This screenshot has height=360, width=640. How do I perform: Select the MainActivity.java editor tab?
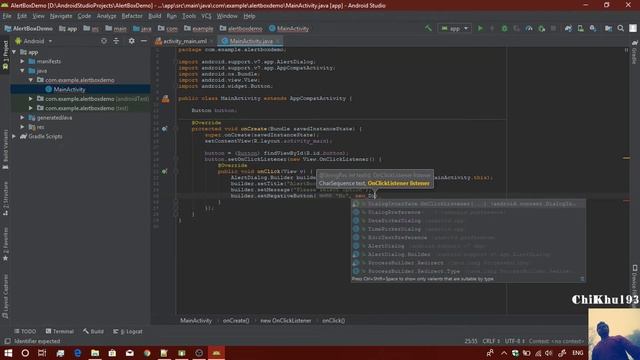pyautogui.click(x=250, y=41)
